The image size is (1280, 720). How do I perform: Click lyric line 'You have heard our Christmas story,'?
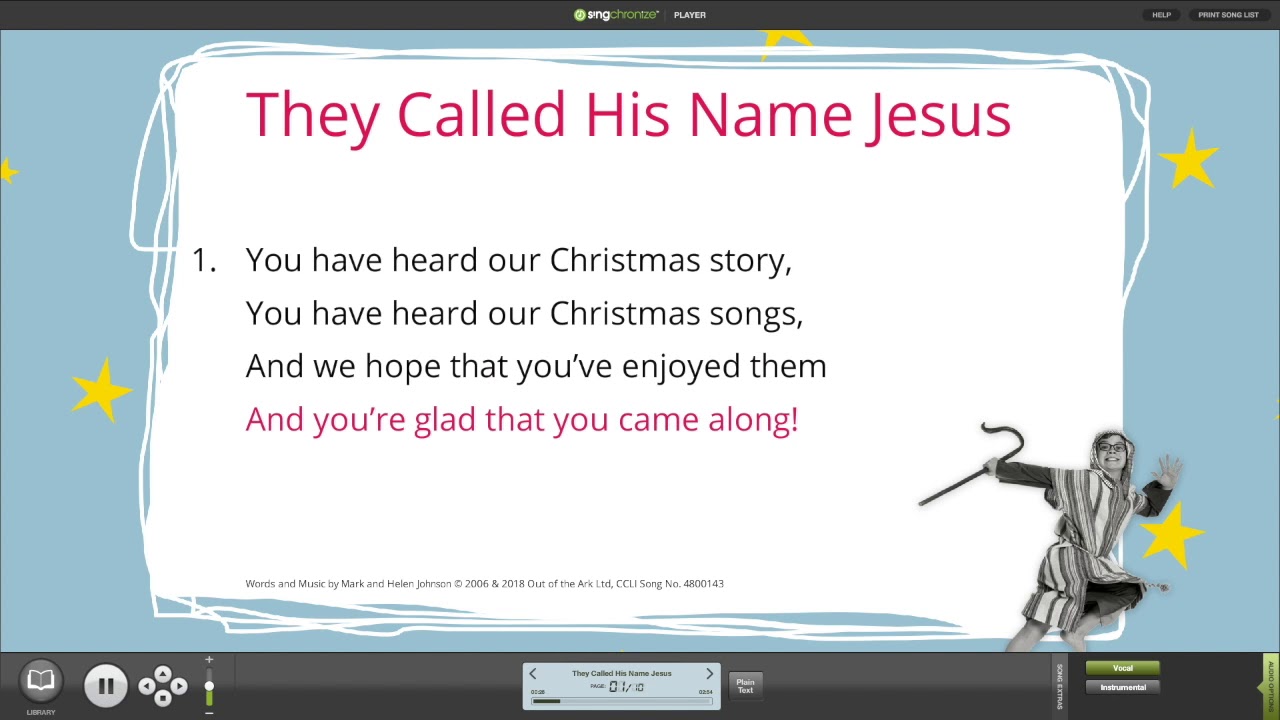click(519, 260)
